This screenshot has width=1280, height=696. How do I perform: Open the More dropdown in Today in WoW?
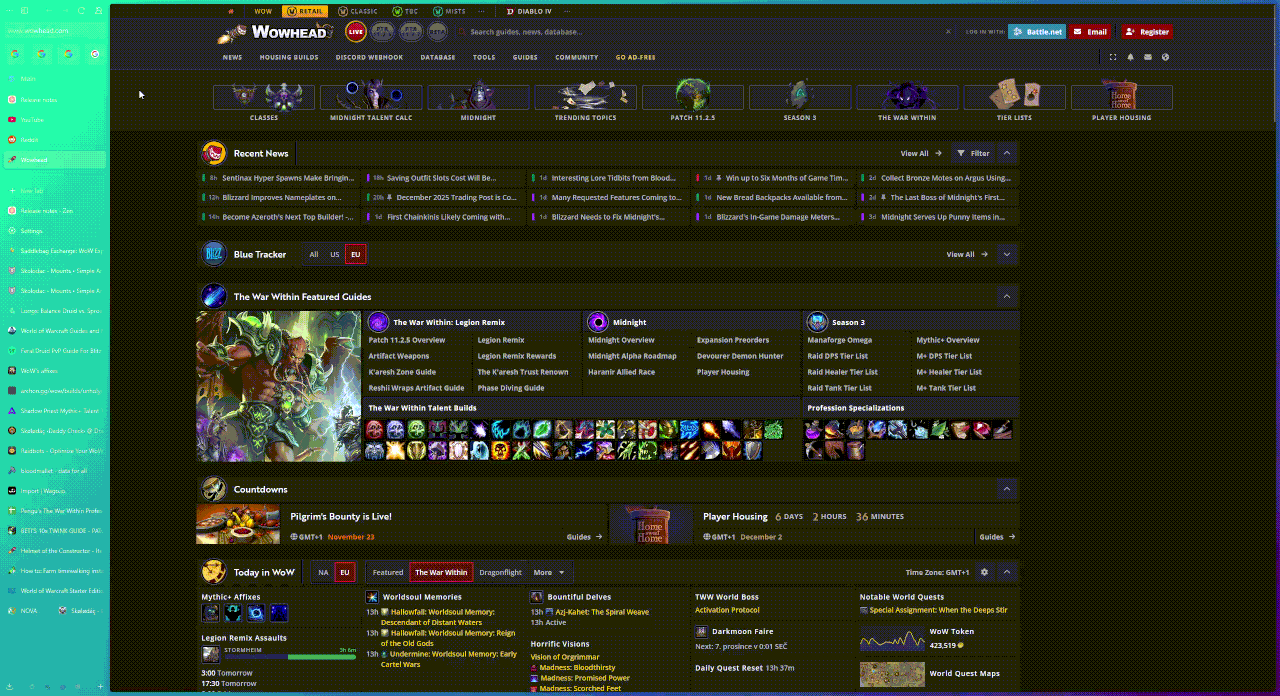click(x=549, y=572)
